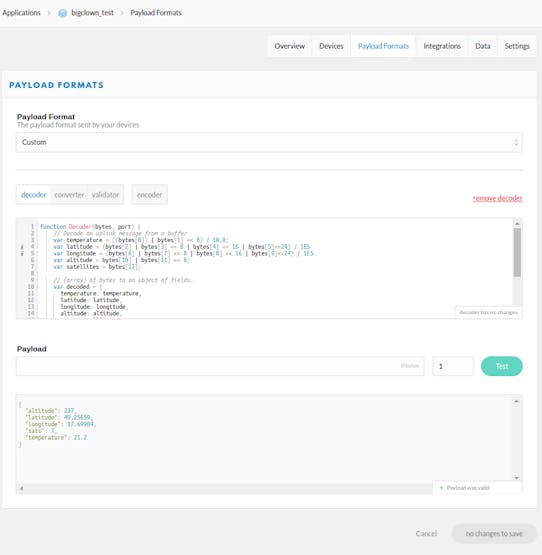
Task: Click code editor scroll up arrow
Action: (x=517, y=223)
